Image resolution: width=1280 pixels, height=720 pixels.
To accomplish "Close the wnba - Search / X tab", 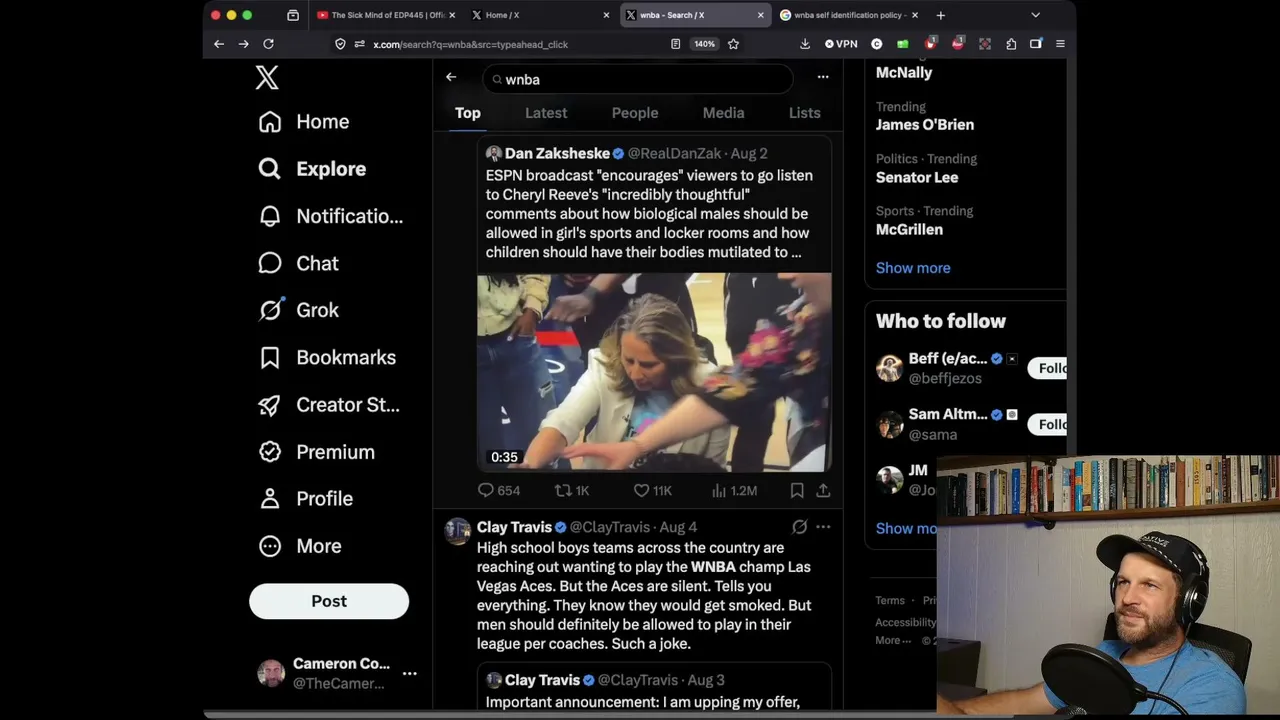I will pos(760,15).
